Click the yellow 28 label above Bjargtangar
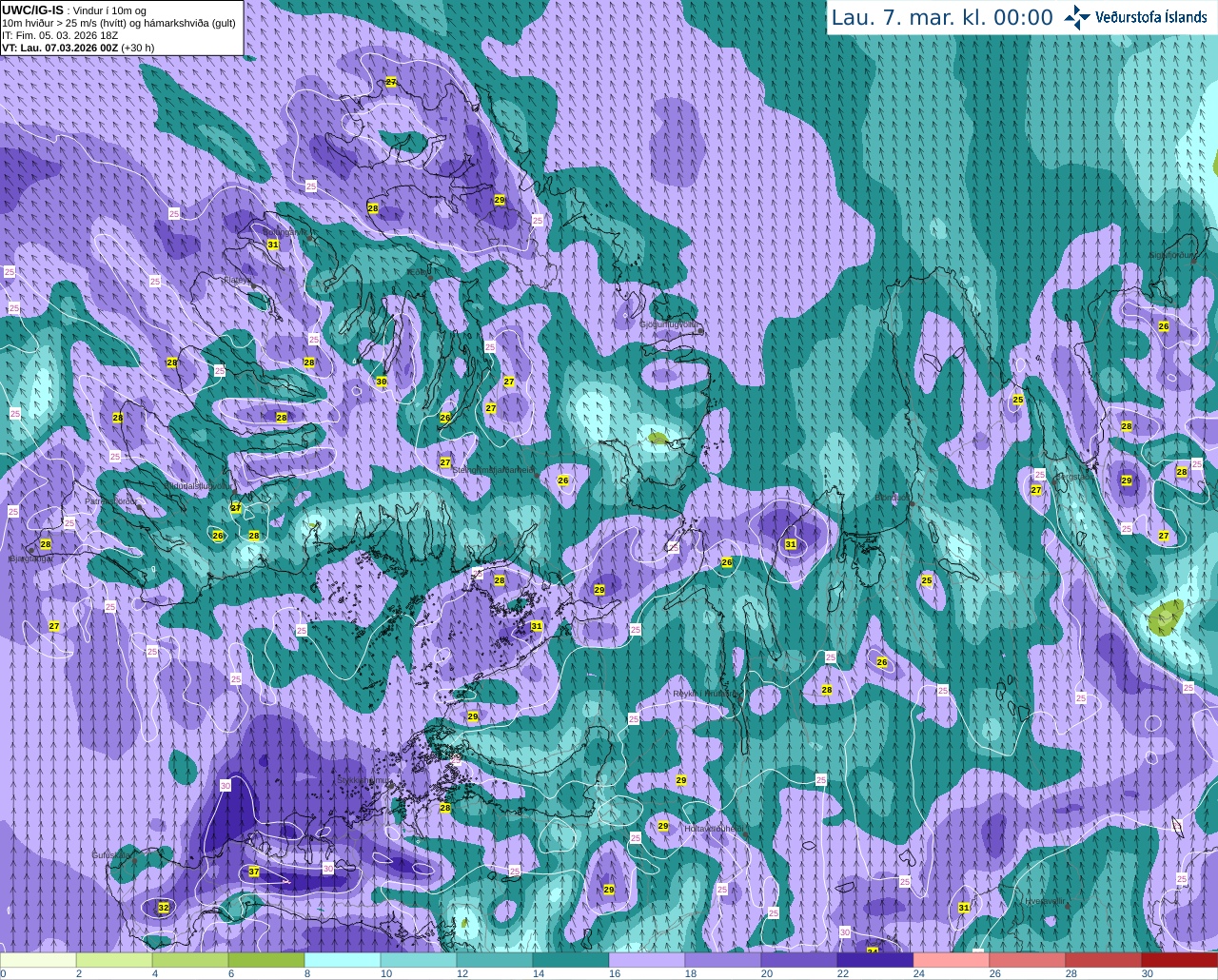Image resolution: width=1218 pixels, height=980 pixels. (46, 544)
